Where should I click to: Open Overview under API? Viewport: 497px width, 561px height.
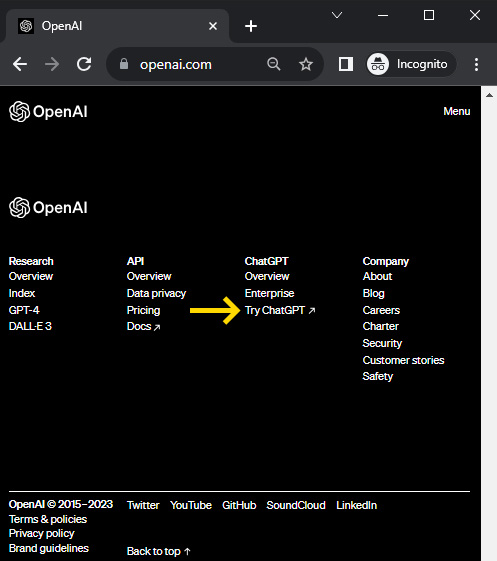point(149,276)
